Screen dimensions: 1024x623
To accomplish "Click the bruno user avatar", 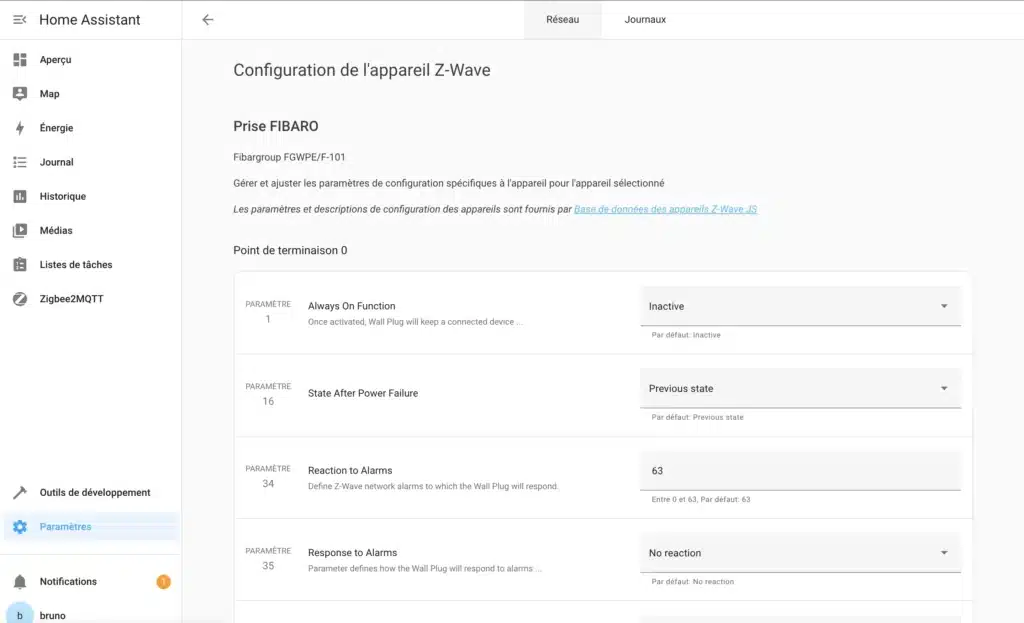I will (x=20, y=614).
